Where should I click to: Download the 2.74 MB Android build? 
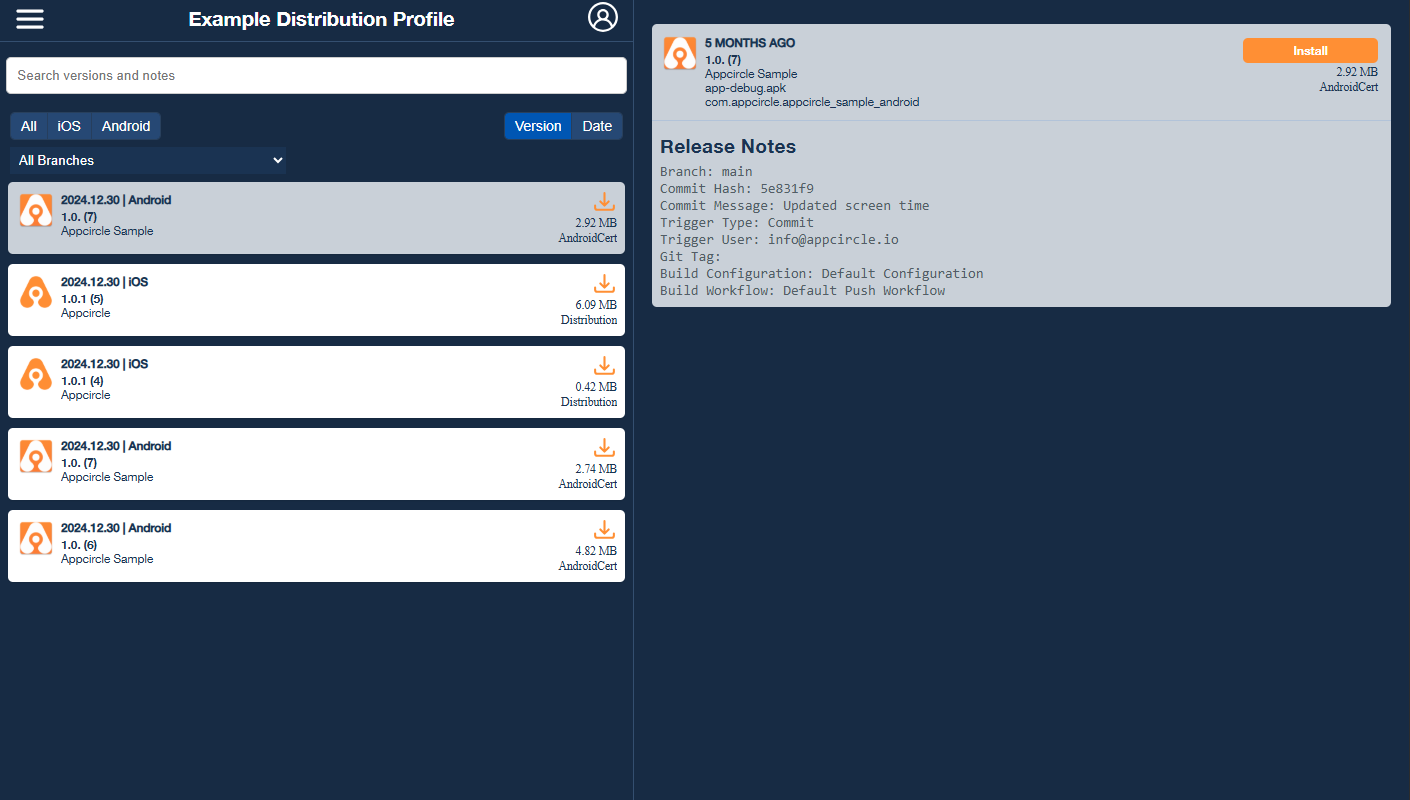(x=604, y=447)
